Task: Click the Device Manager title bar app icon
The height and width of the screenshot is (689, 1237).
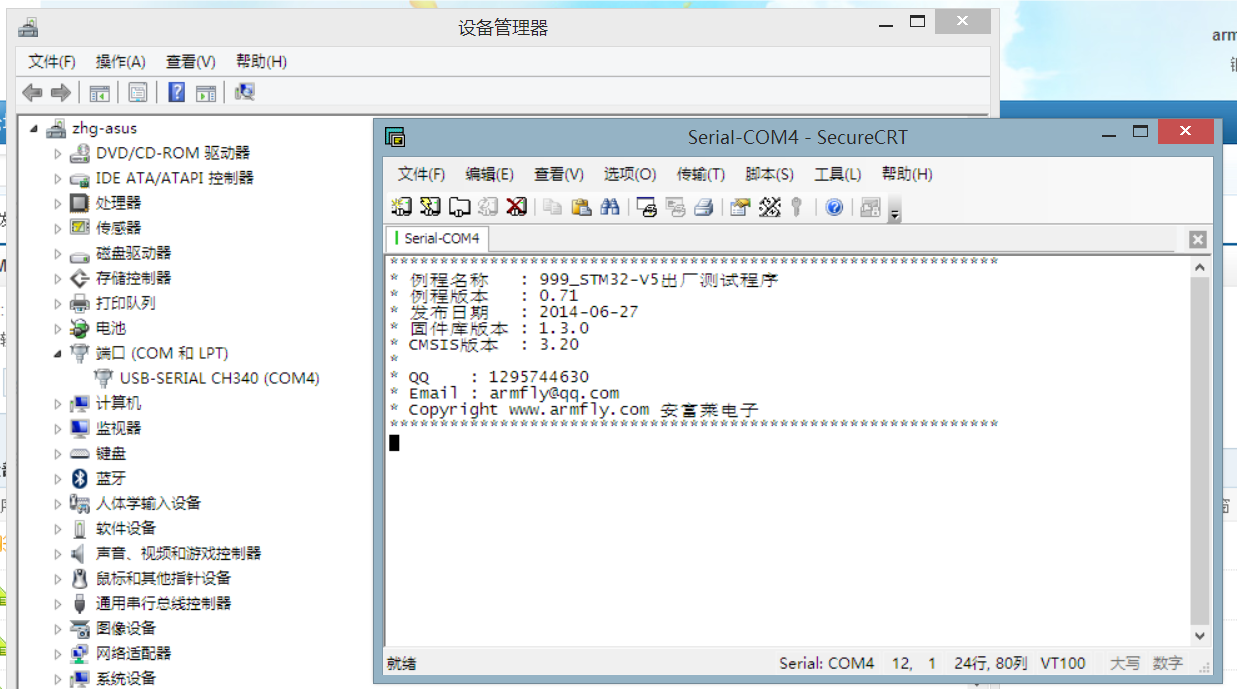Action: [x=28, y=27]
